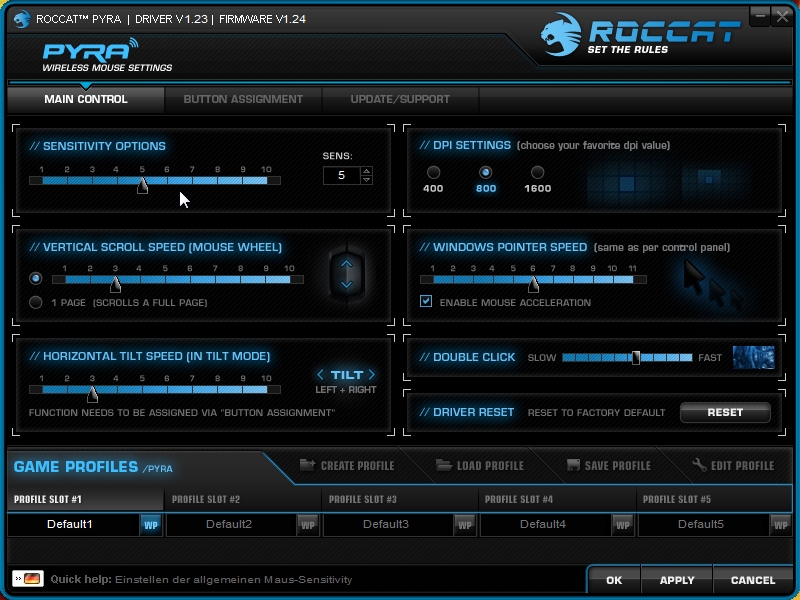This screenshot has height=600, width=800.
Task: Select Profile Slot #3 tab
Action: [400, 499]
